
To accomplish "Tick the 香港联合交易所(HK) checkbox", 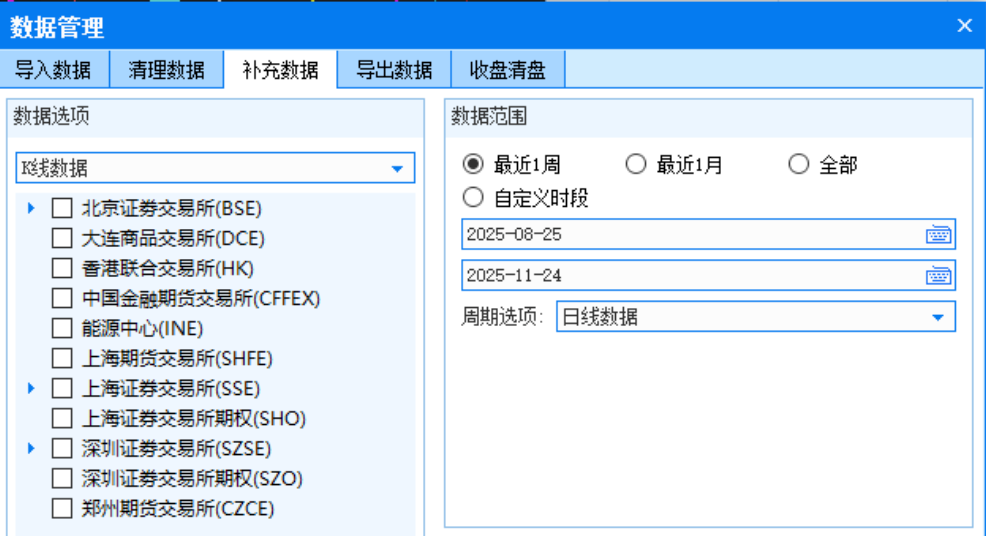I will (x=62, y=269).
